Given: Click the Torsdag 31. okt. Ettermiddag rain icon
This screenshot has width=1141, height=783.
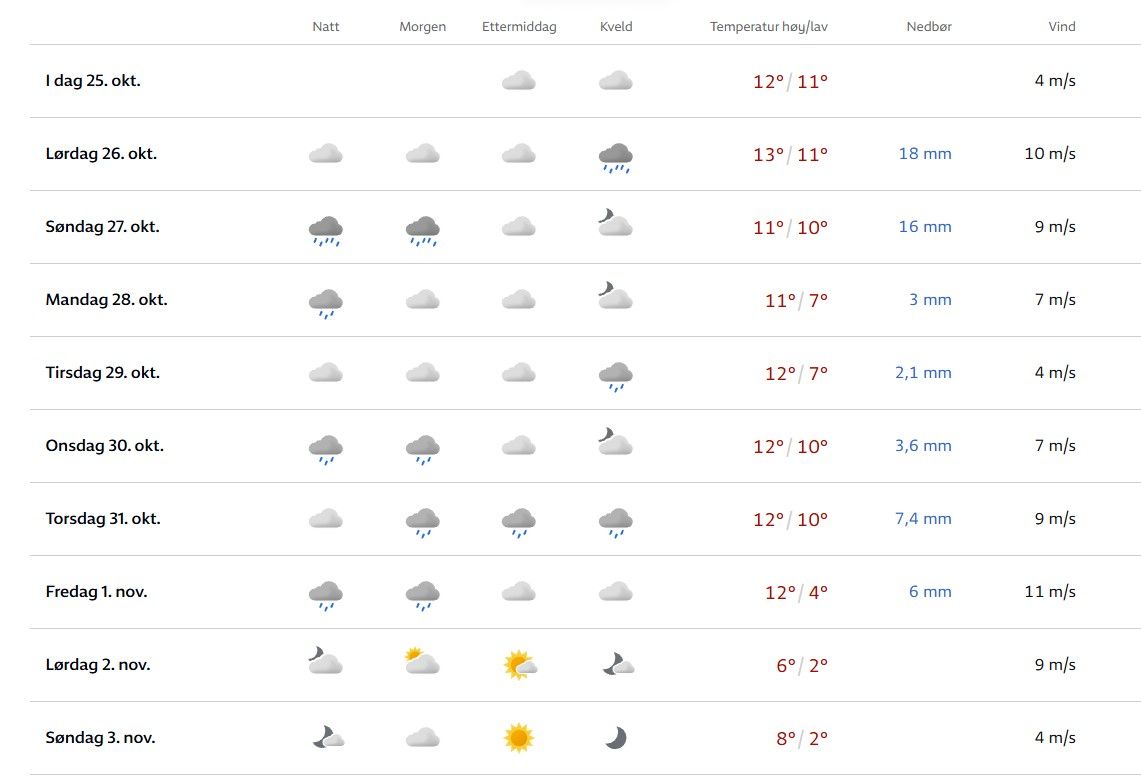Looking at the screenshot, I should click(518, 521).
